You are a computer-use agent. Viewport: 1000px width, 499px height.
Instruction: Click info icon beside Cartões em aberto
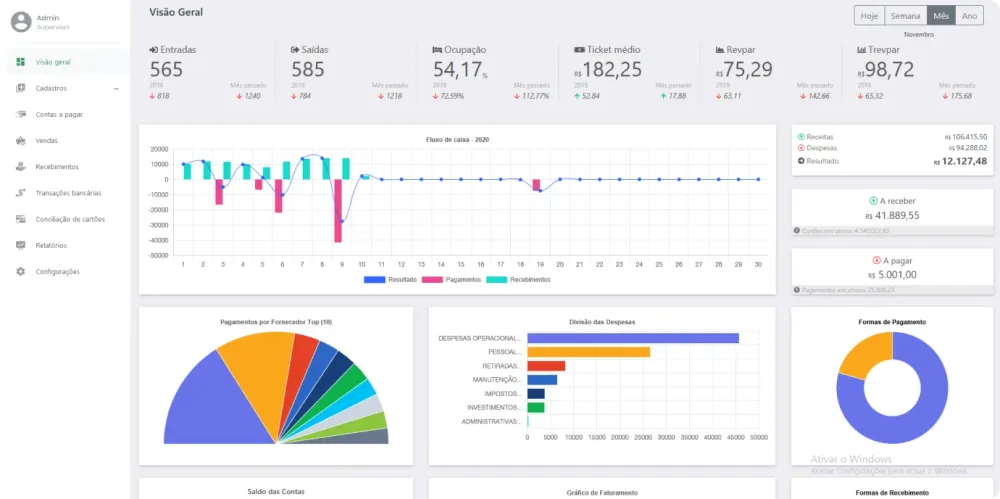click(x=797, y=231)
